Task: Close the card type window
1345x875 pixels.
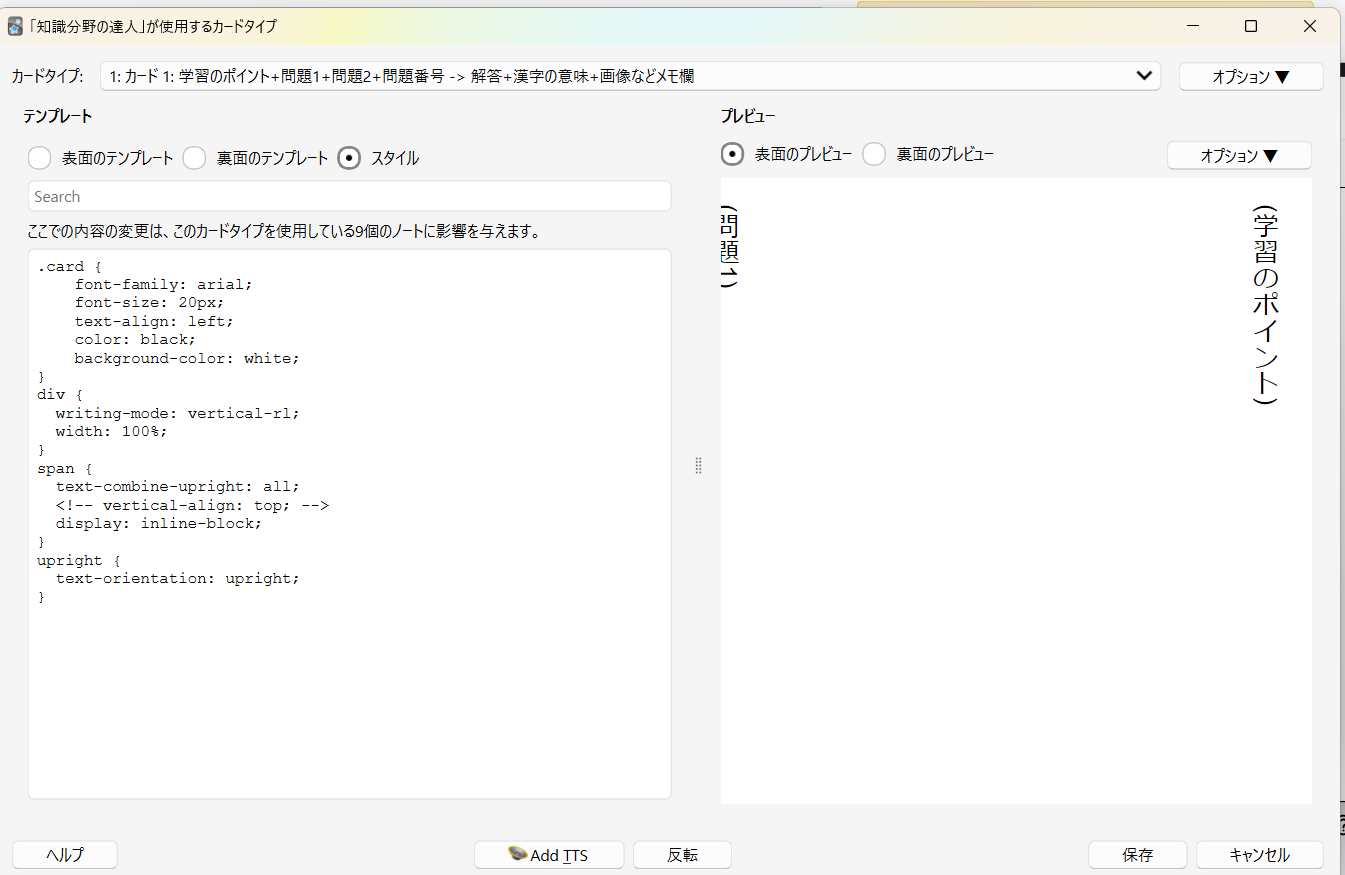Action: click(1310, 26)
